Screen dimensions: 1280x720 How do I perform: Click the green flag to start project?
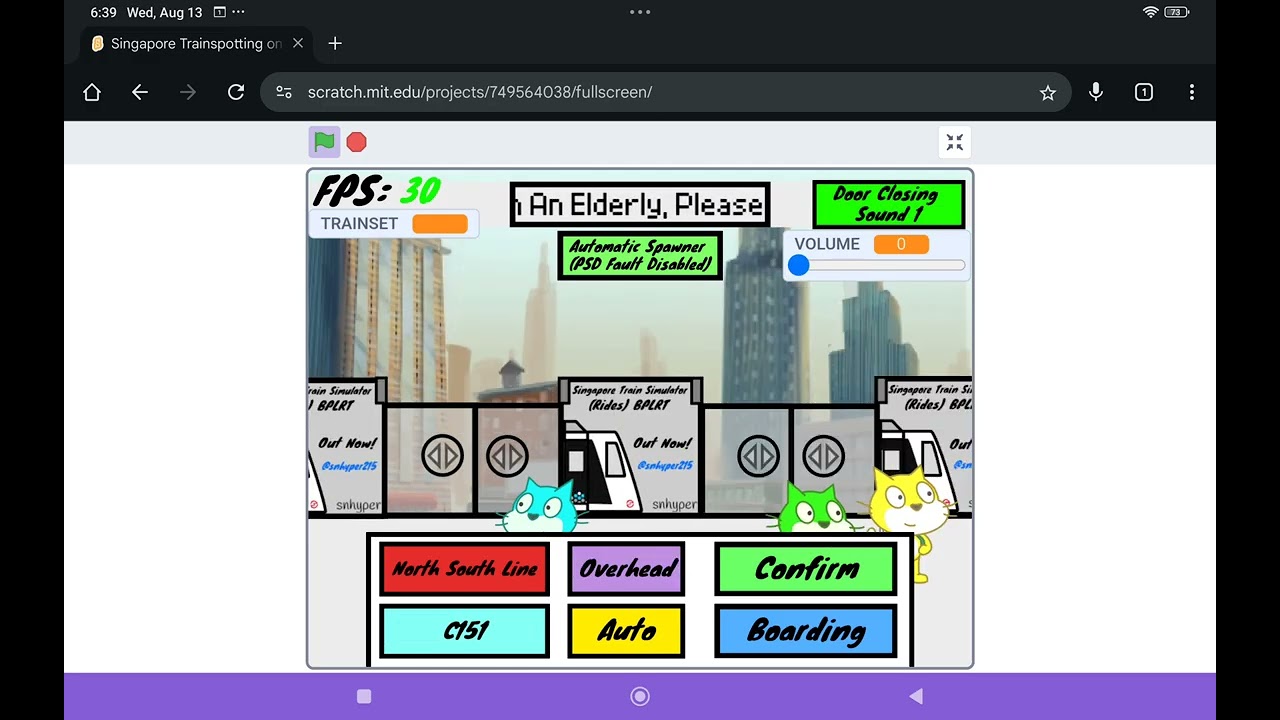(x=324, y=142)
